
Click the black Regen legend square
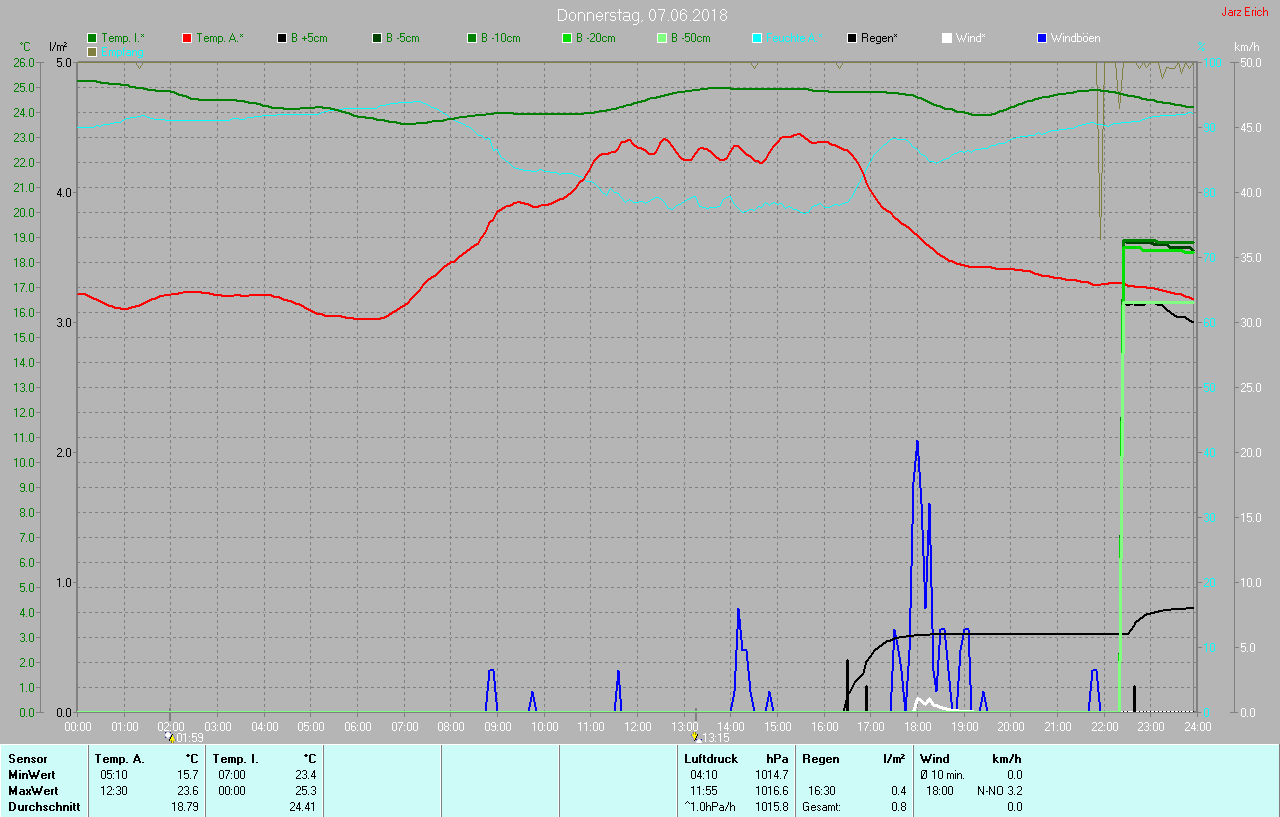(852, 38)
